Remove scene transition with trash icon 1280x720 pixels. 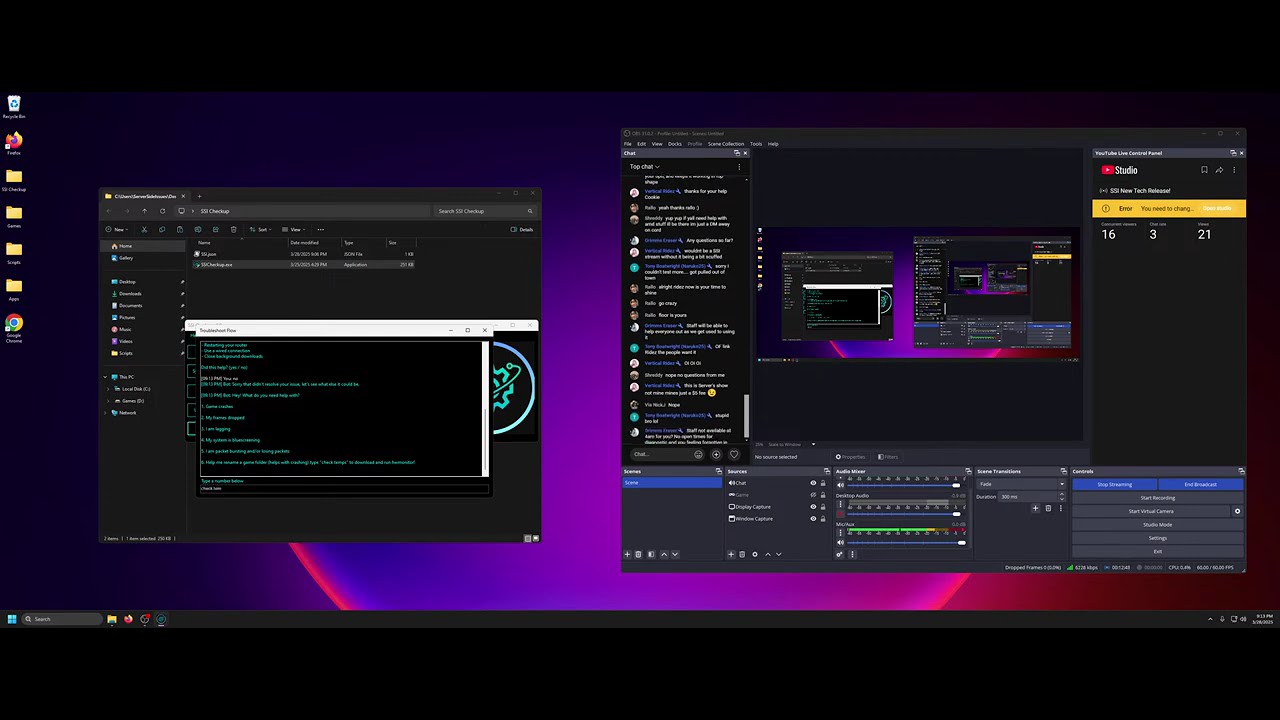coord(1048,508)
